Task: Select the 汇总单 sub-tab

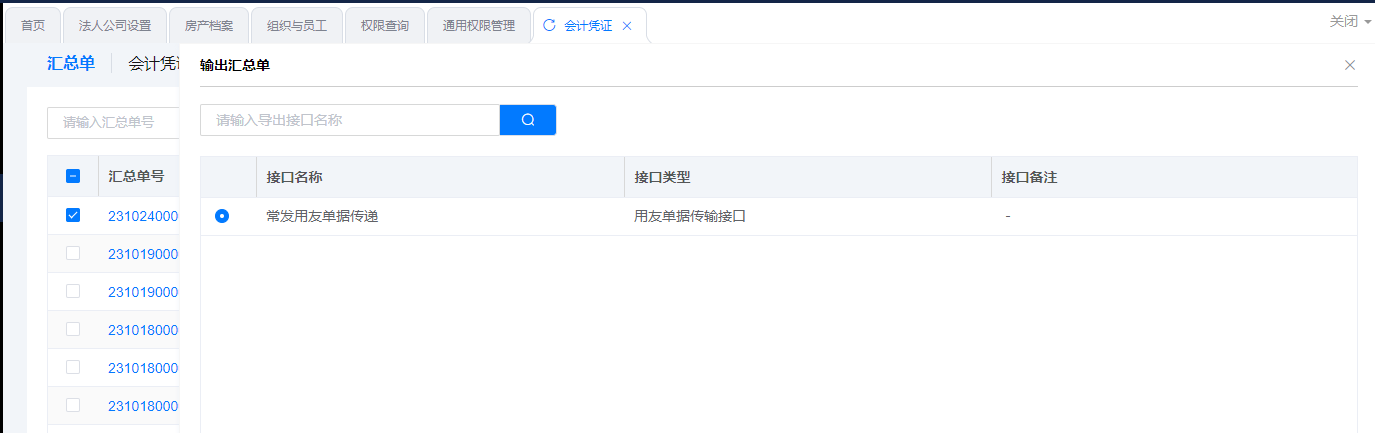Action: point(71,64)
